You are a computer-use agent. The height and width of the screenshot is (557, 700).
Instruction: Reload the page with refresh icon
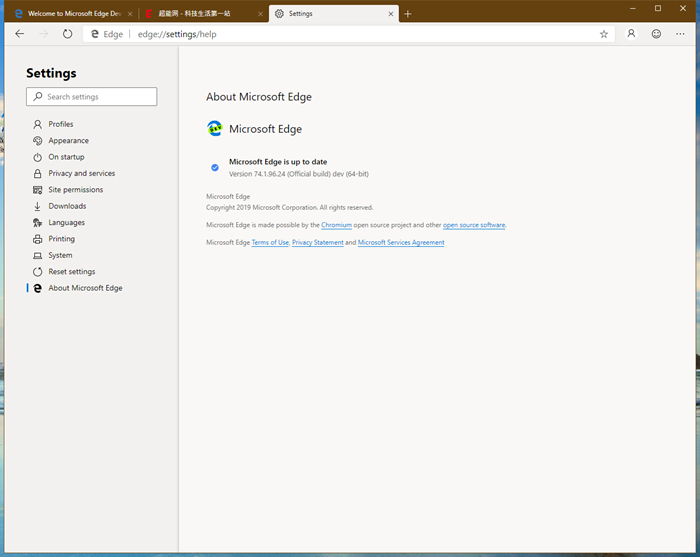[67, 34]
